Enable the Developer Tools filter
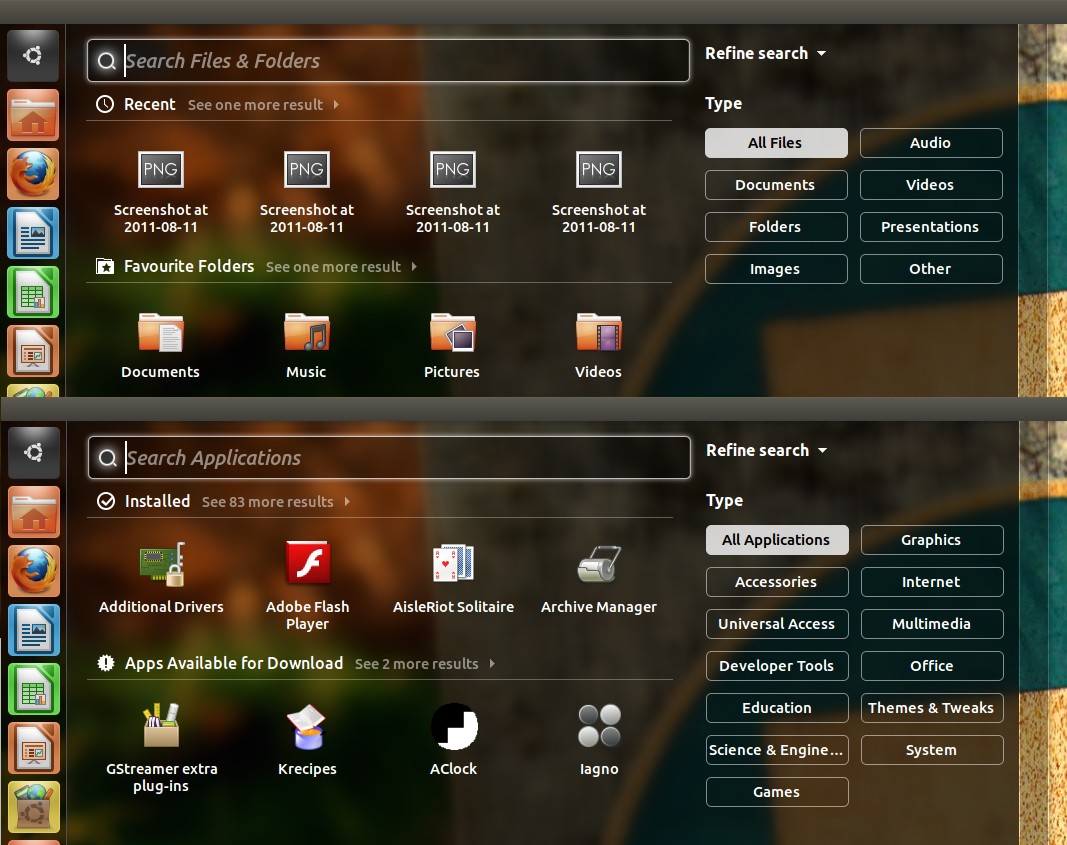The image size is (1067, 845). pyautogui.click(x=777, y=667)
